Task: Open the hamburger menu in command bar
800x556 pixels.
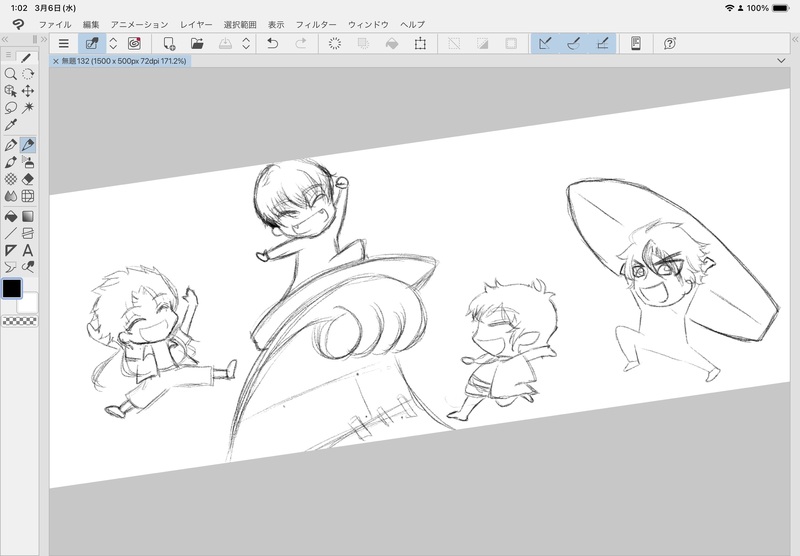Action: click(64, 44)
